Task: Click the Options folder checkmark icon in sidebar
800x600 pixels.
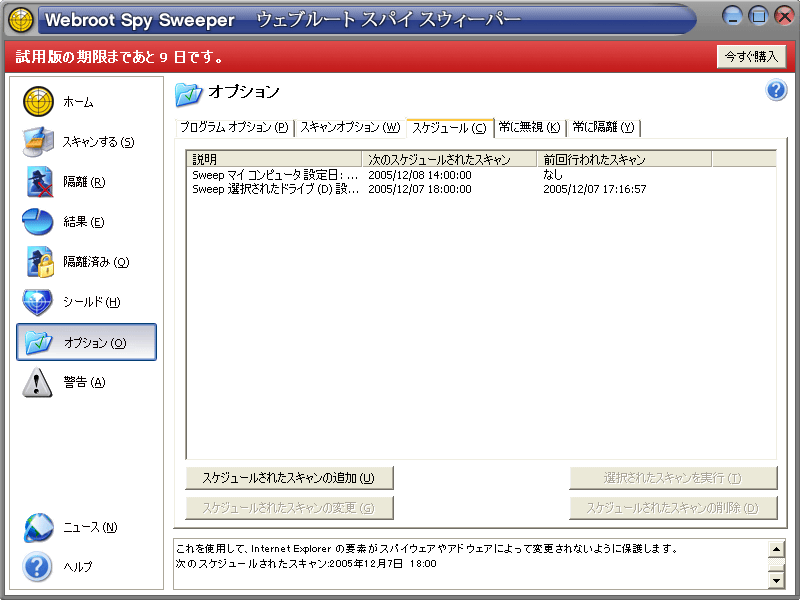Action: [x=39, y=342]
